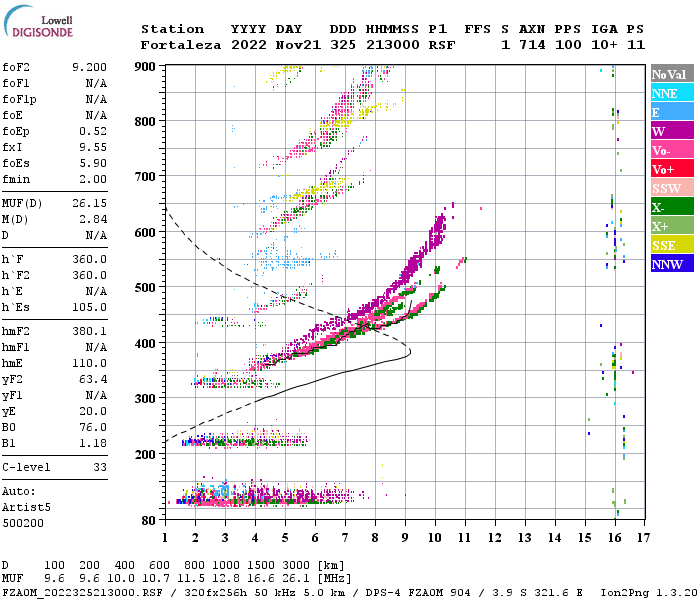Select the X+ light green legend swatch
The image size is (700, 600).
click(672, 225)
